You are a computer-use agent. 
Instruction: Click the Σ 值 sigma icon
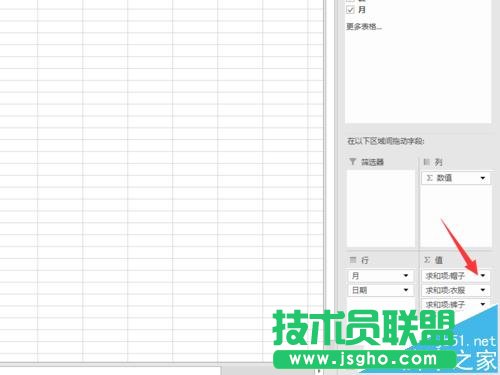click(427, 260)
